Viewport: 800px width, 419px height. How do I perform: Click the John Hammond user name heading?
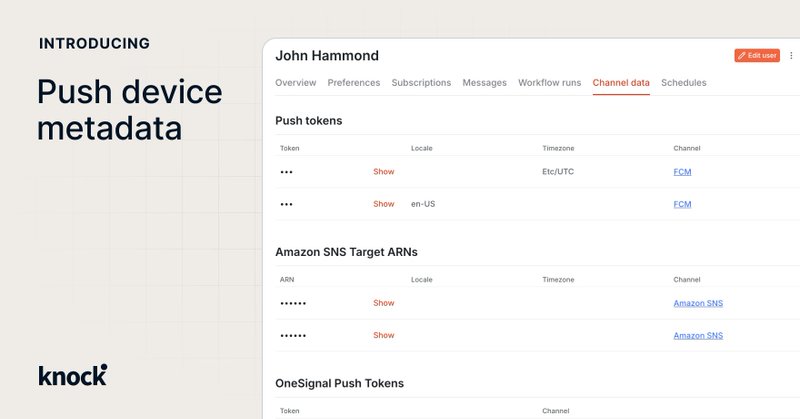(x=327, y=56)
